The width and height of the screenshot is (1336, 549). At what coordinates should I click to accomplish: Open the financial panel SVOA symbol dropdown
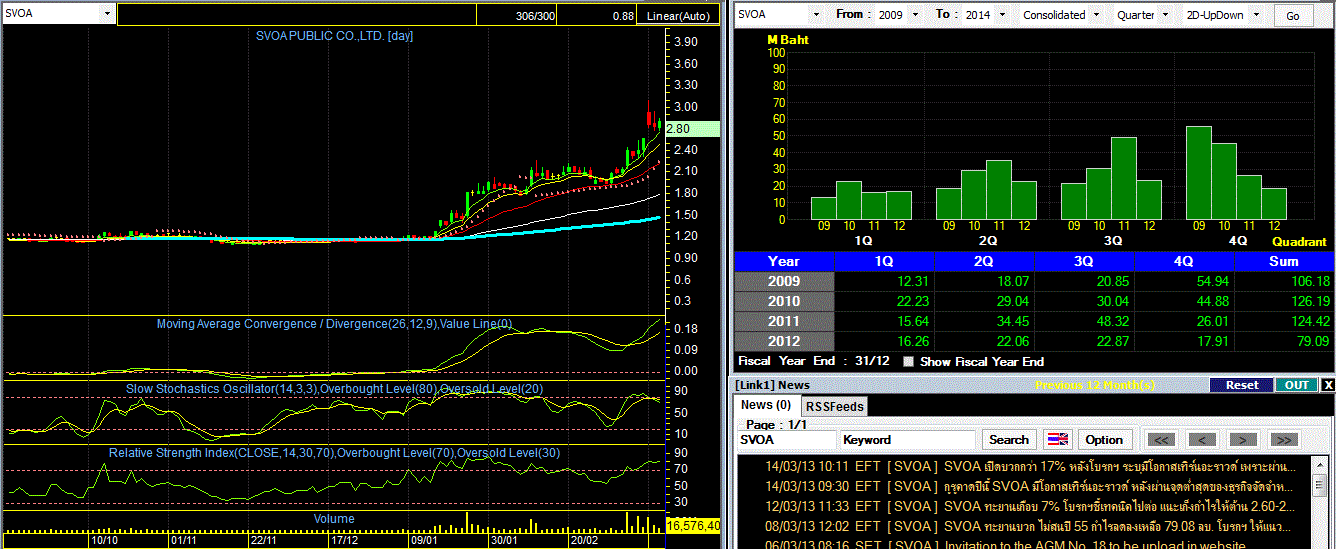pos(816,15)
